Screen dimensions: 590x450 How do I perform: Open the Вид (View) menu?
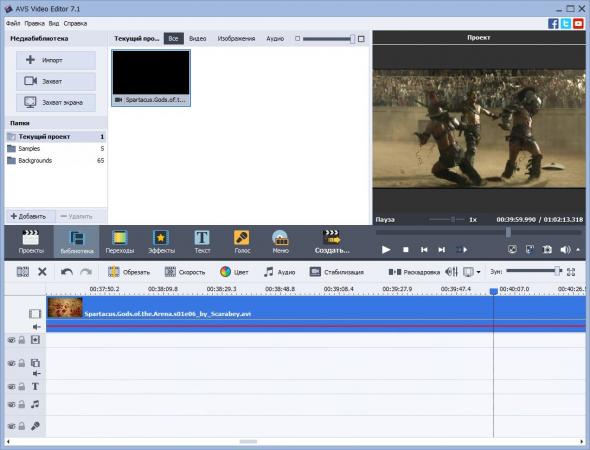[54, 23]
